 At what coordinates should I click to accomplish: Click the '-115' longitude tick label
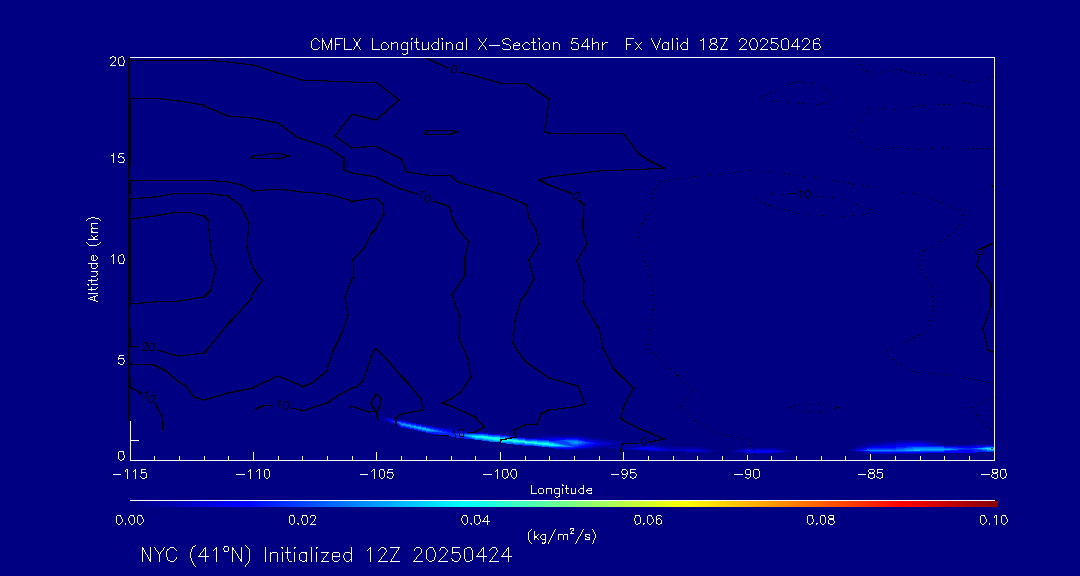129,475
